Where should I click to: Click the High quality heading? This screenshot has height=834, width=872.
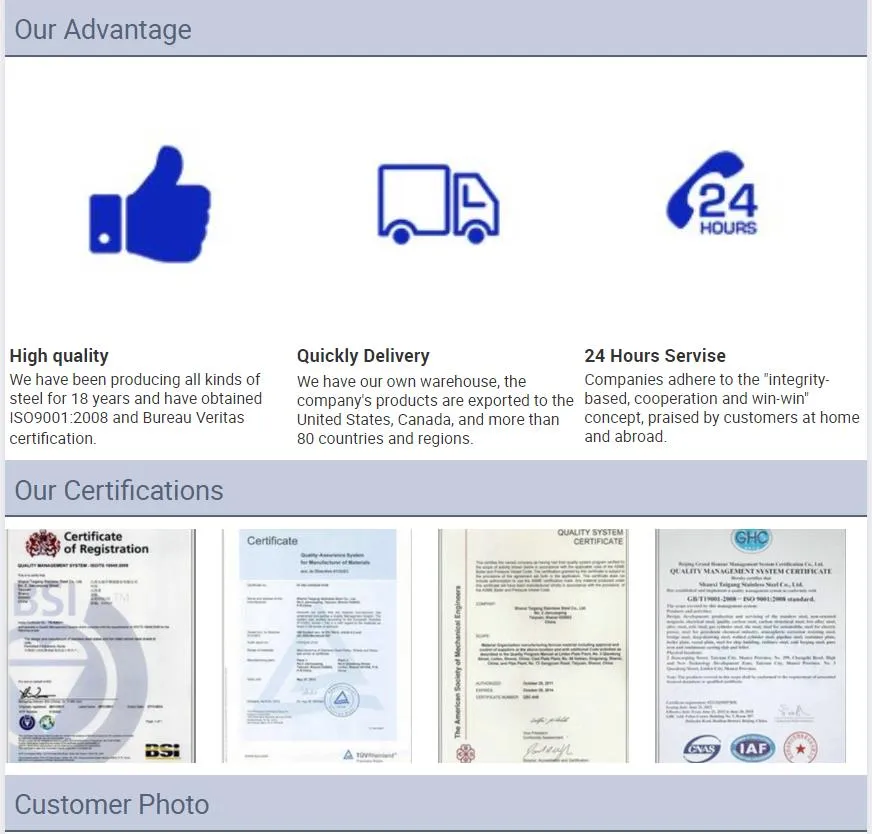(x=59, y=356)
